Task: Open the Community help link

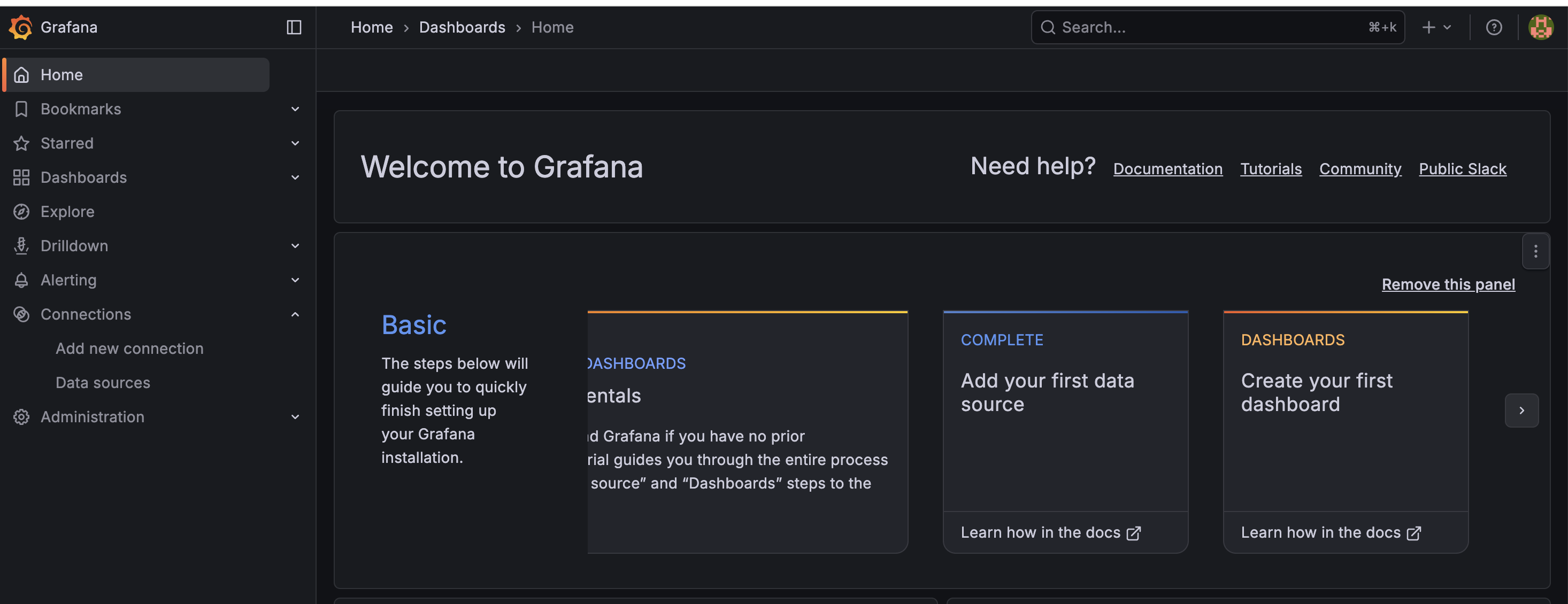Action: tap(1361, 168)
